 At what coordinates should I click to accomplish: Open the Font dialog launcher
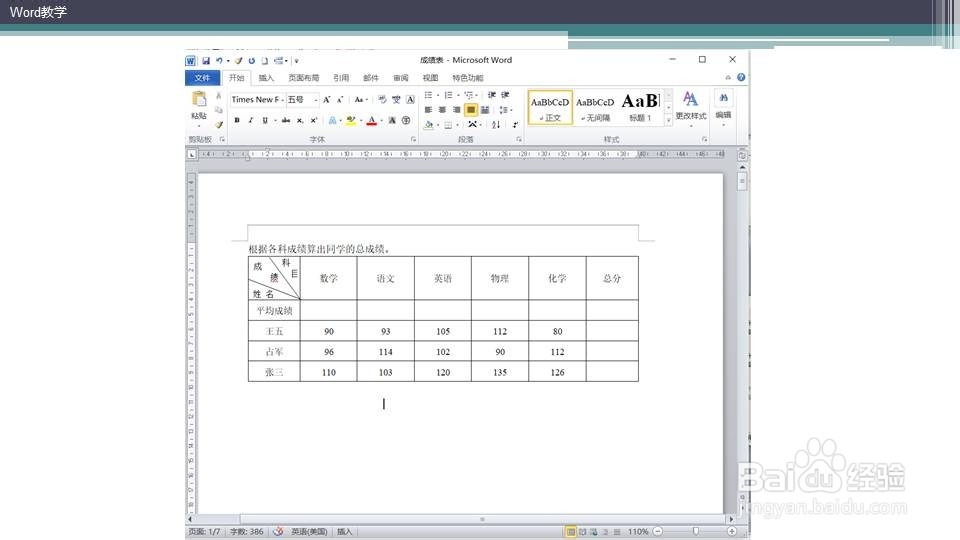pos(413,140)
